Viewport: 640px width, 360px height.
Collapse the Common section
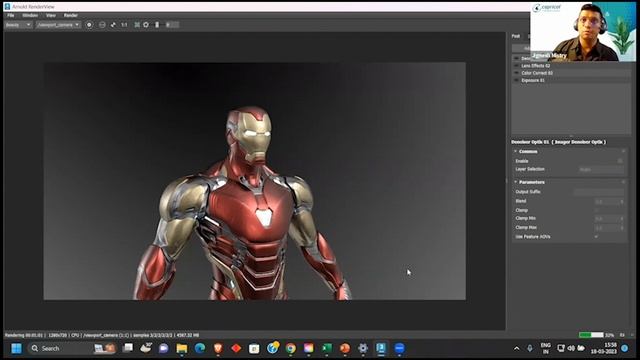pyautogui.click(x=516, y=151)
